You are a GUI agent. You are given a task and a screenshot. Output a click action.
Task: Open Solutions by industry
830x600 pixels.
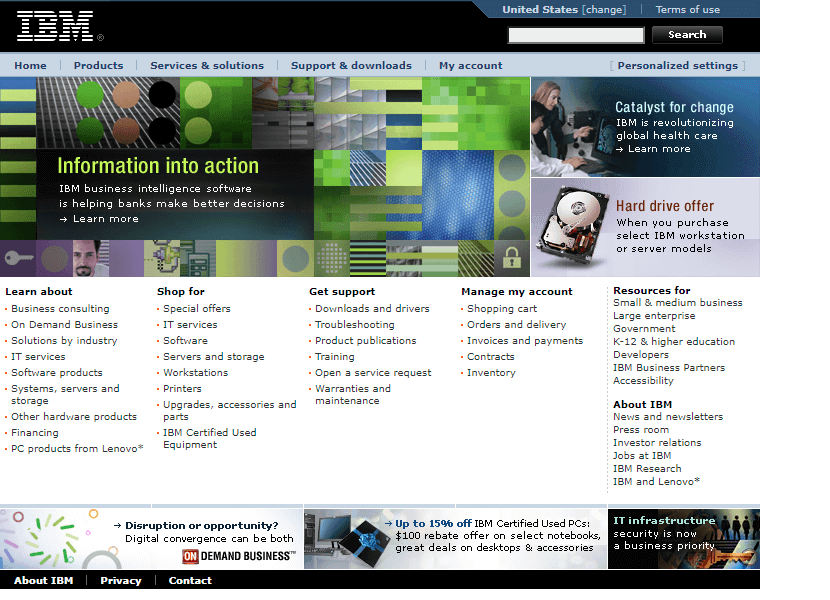pyautogui.click(x=64, y=341)
